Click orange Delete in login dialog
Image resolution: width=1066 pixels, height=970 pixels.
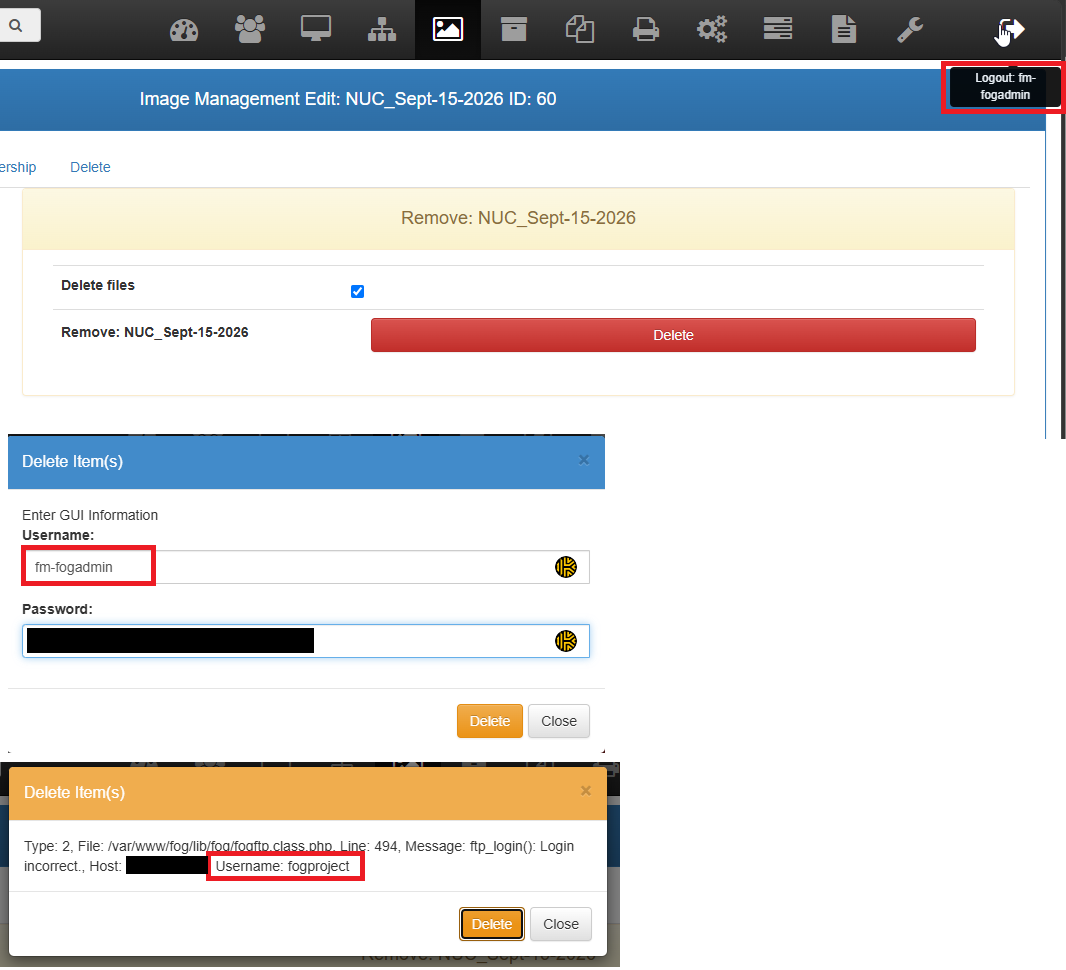(x=489, y=721)
